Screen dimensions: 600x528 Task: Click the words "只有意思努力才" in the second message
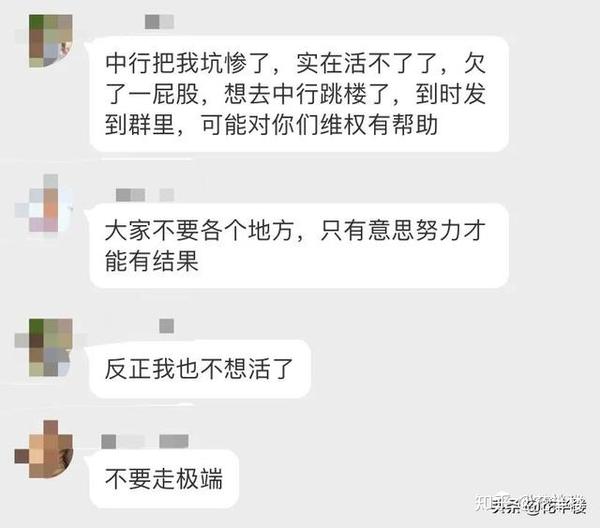click(x=403, y=230)
